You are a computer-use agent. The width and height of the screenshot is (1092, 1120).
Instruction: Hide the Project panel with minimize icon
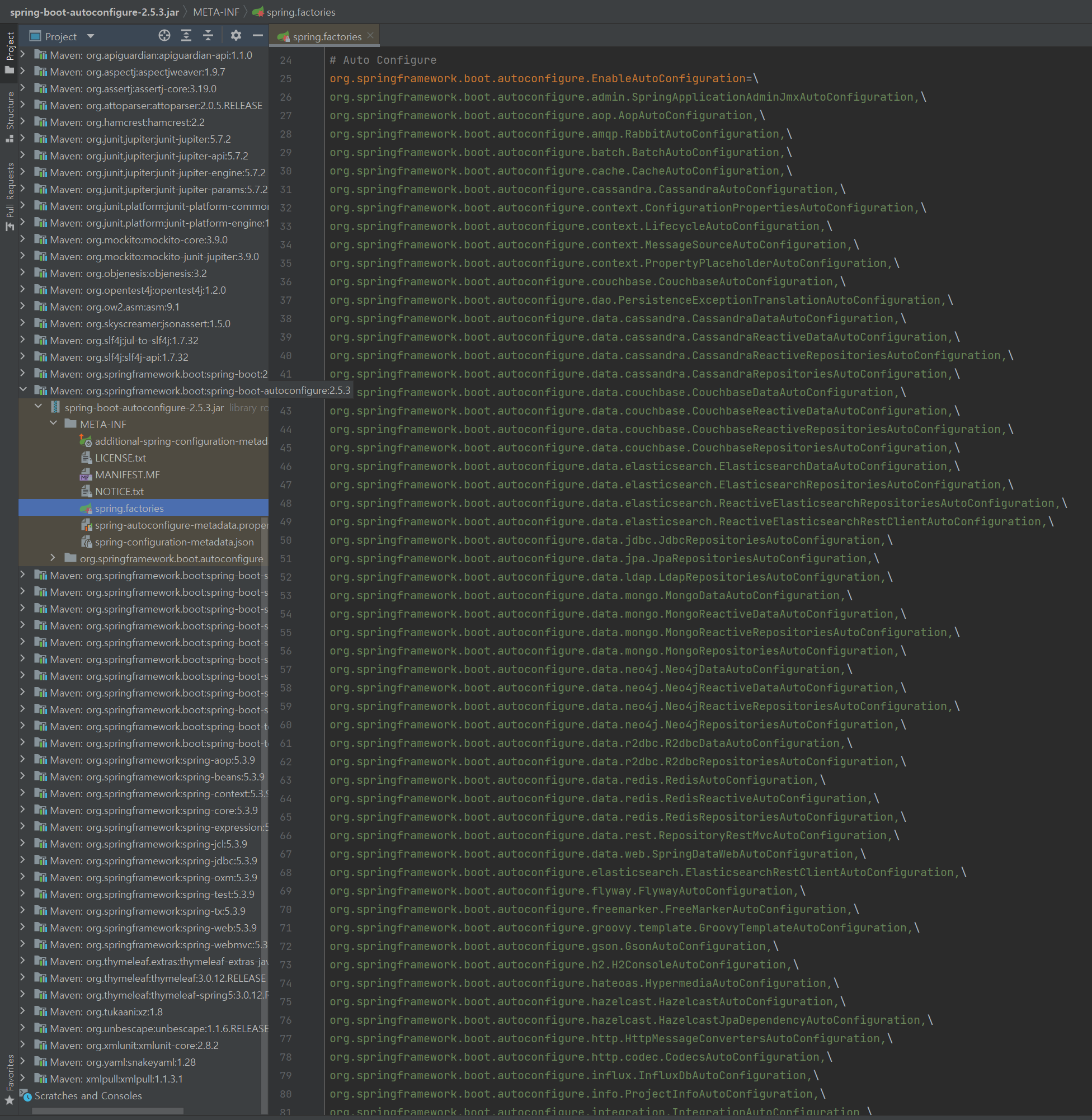coord(257,36)
